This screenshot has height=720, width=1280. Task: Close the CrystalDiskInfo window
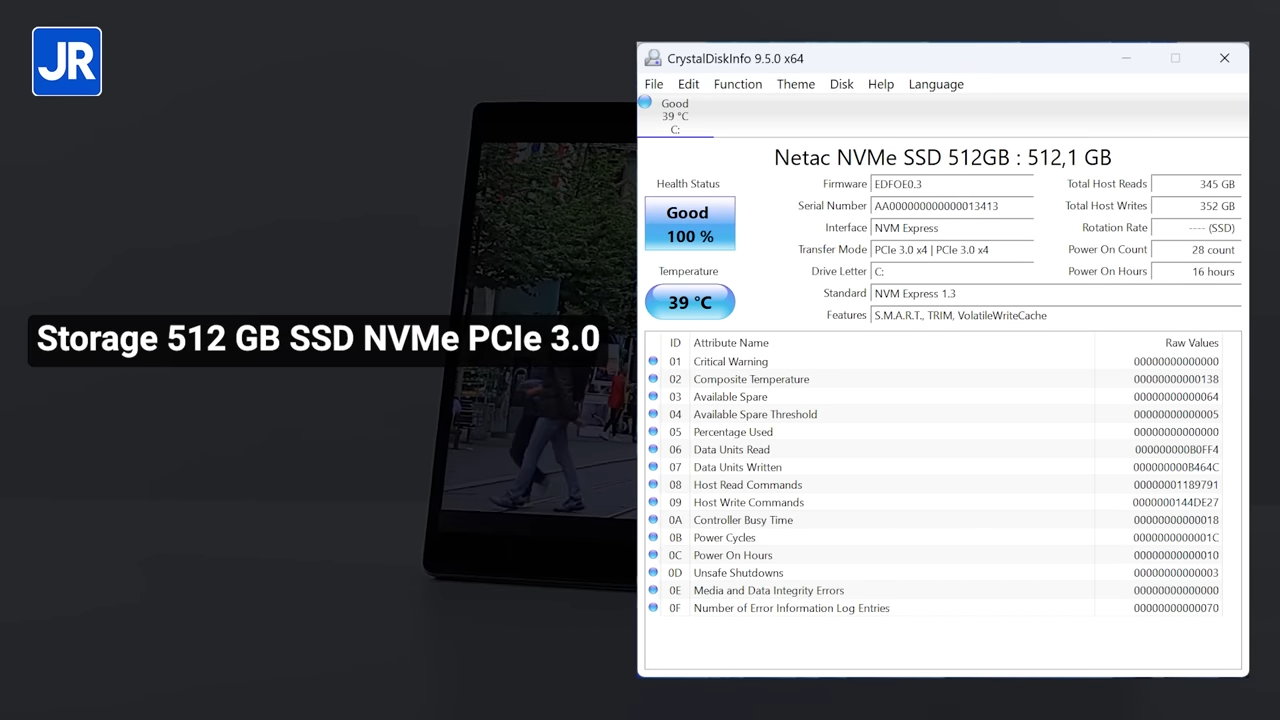point(1224,58)
